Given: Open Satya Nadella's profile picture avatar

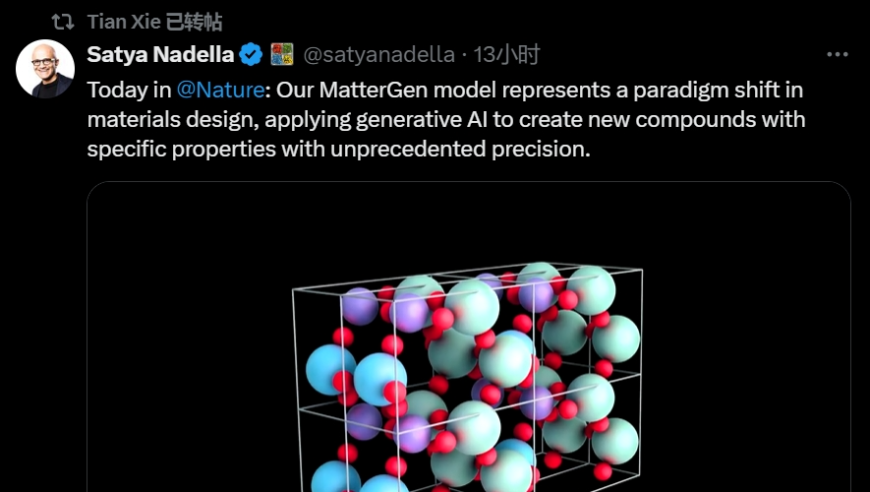Looking at the screenshot, I should pos(45,69).
